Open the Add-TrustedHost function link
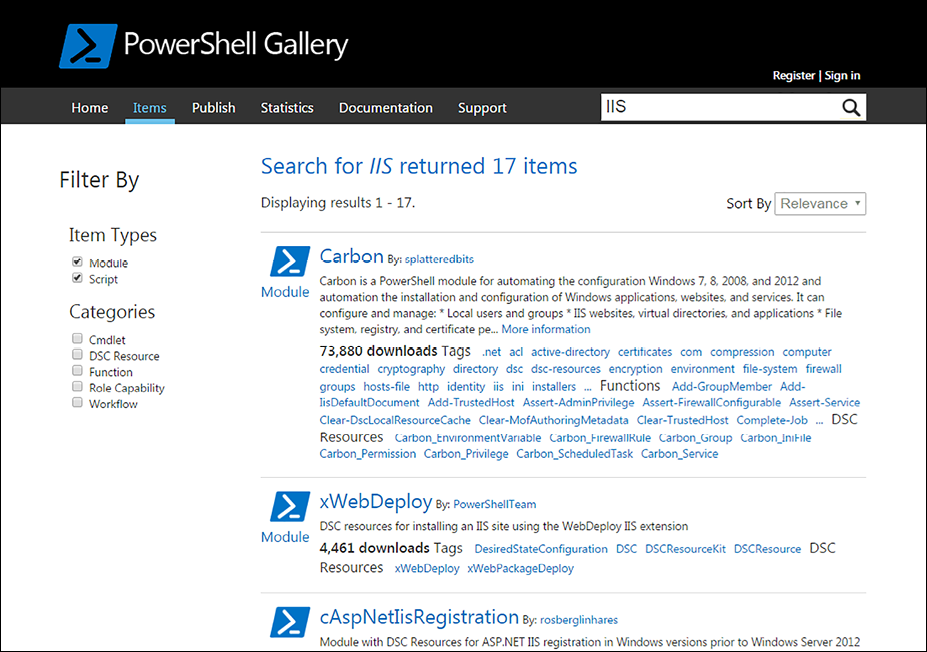This screenshot has width=927, height=652. coord(471,403)
